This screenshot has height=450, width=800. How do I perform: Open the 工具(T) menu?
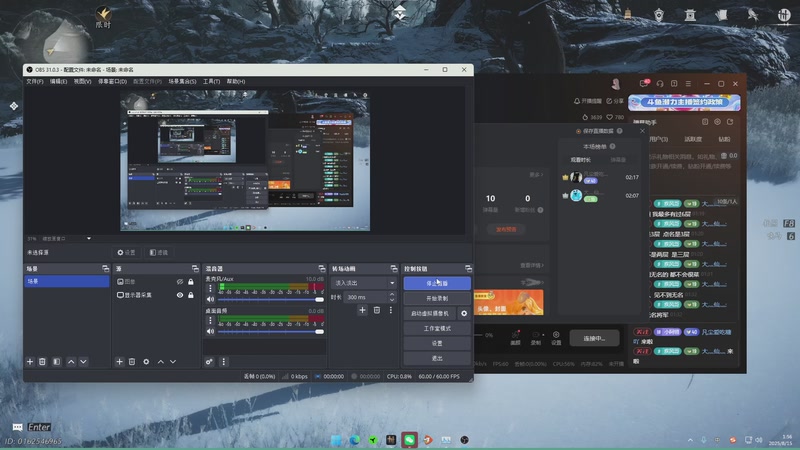pos(211,82)
